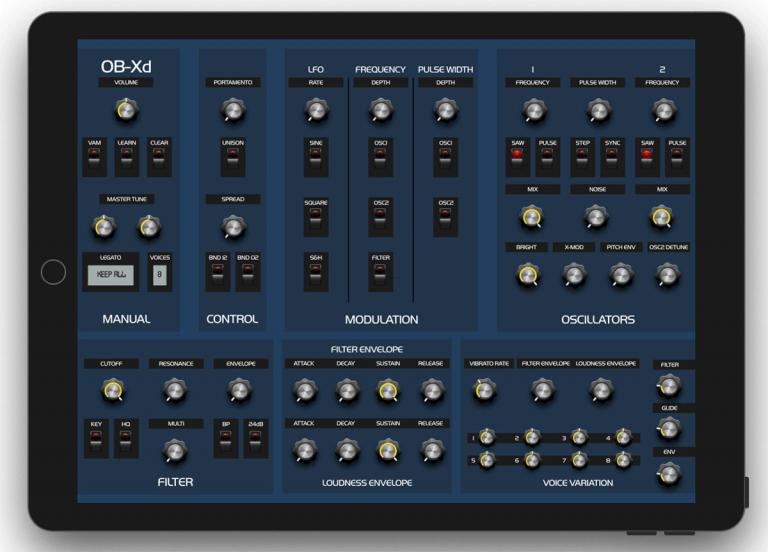Click Voice Variation Filter Envelope knob
Viewport: 768px width, 552px height.
[x=543, y=390]
